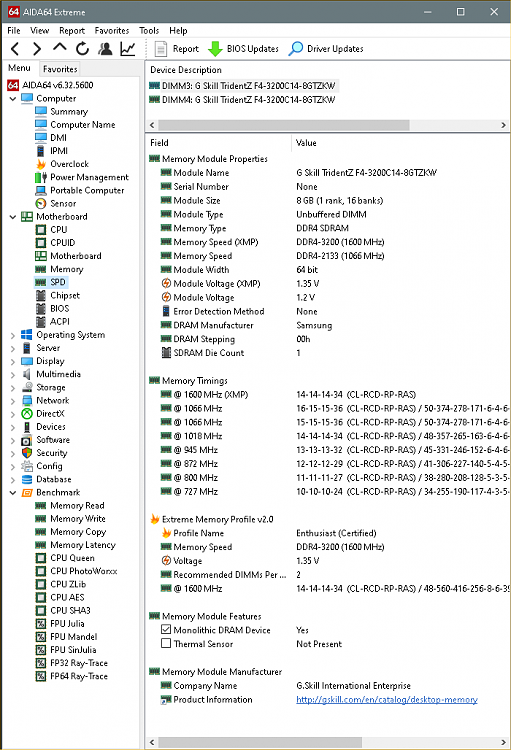Expand the Security node
The width and height of the screenshot is (511, 750).
tap(13, 453)
